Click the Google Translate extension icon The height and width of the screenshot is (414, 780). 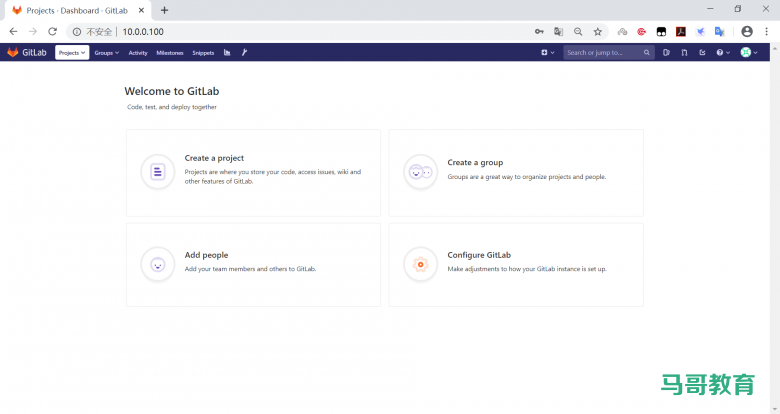point(719,31)
